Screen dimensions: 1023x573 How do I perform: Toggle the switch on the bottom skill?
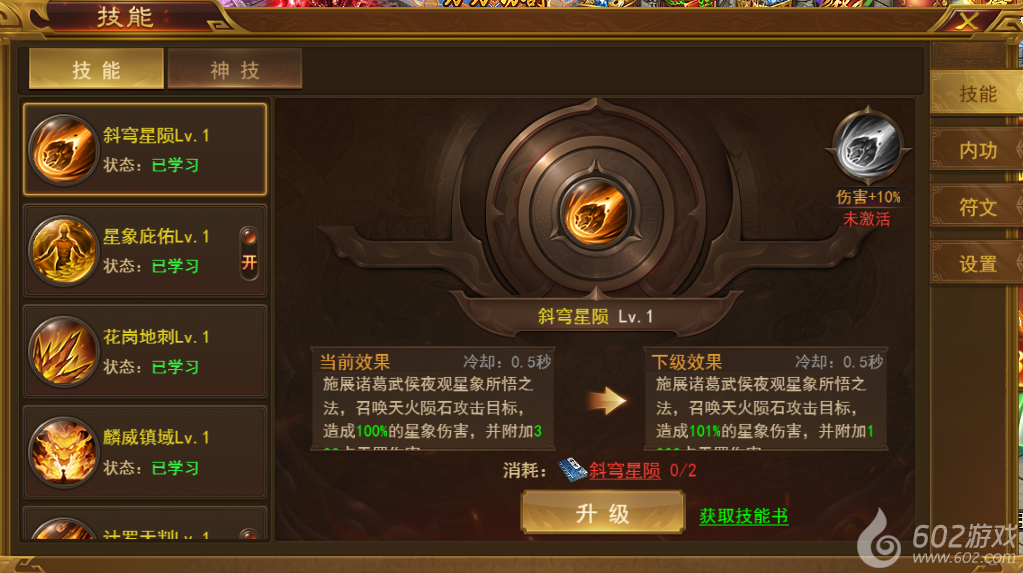click(249, 534)
